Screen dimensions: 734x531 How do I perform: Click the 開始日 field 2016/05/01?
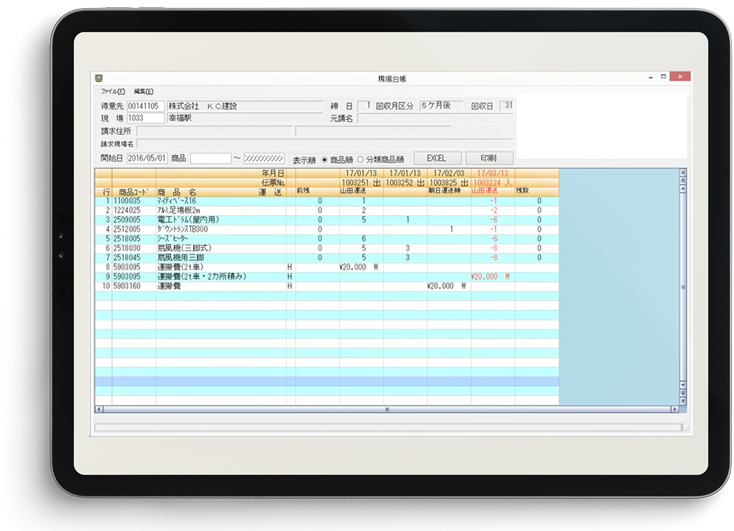coord(147,158)
